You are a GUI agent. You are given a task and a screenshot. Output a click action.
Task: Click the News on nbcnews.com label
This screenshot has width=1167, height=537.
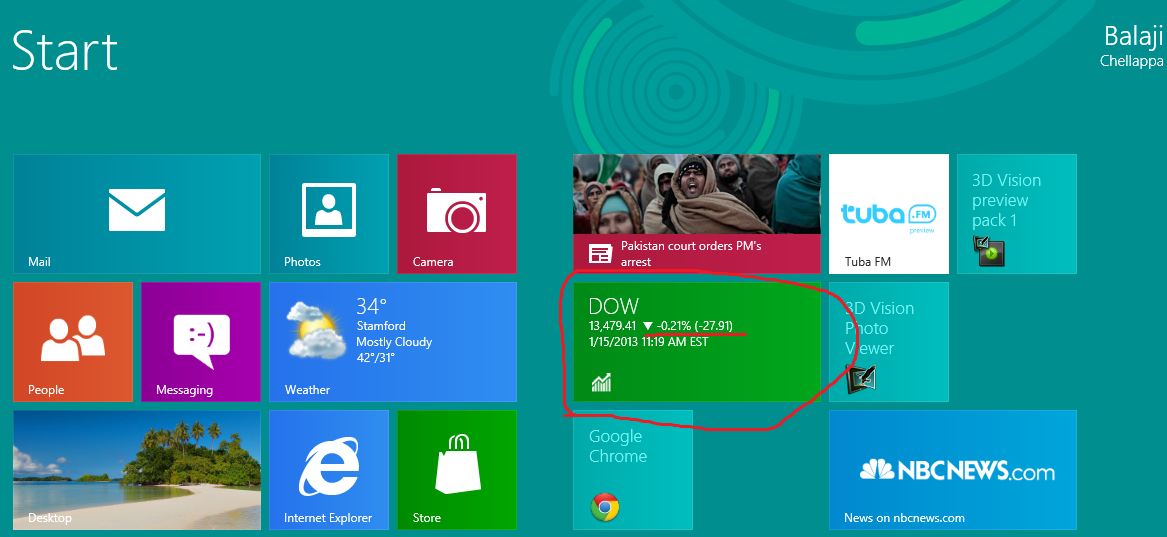point(904,518)
